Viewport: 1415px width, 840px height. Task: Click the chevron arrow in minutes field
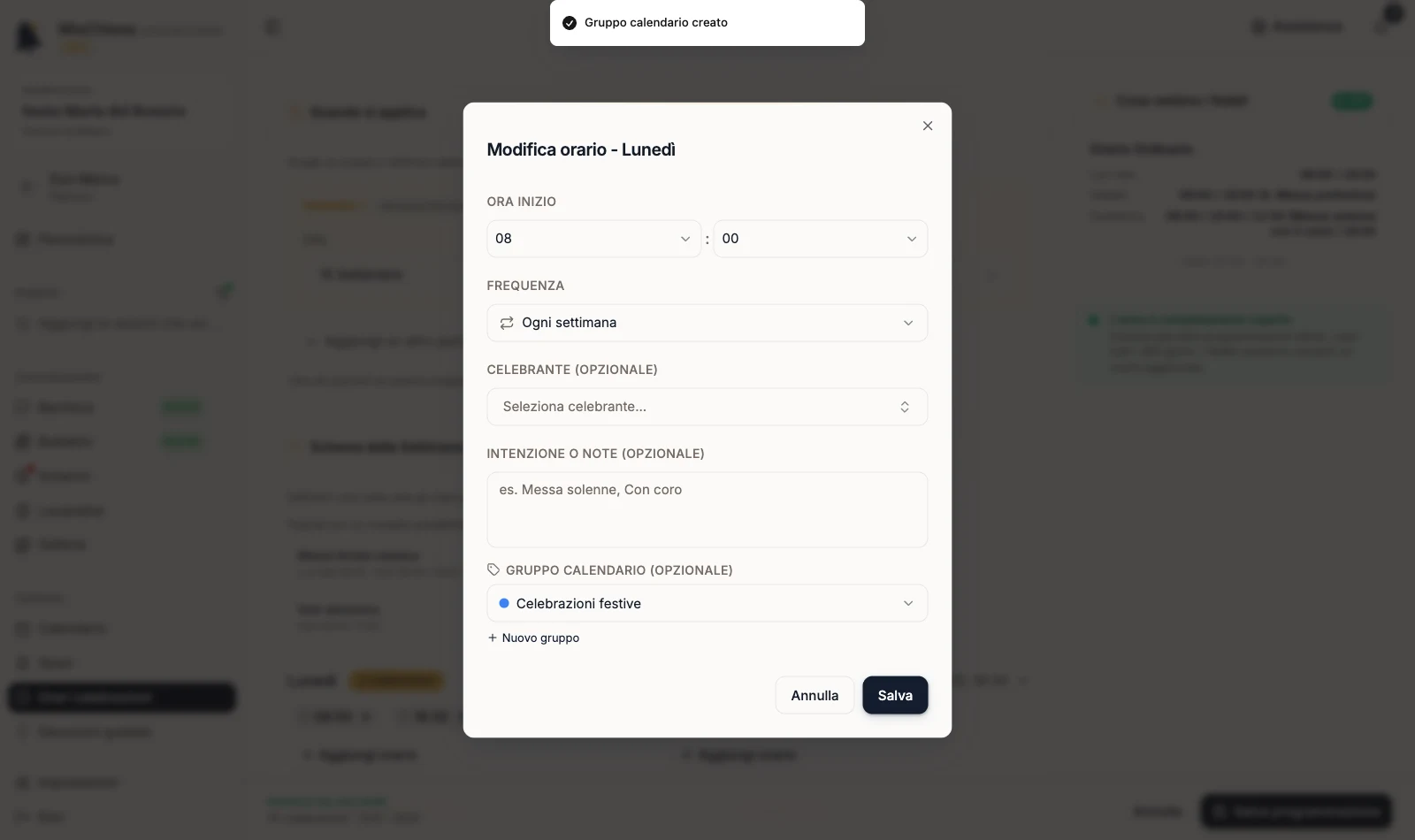point(912,239)
